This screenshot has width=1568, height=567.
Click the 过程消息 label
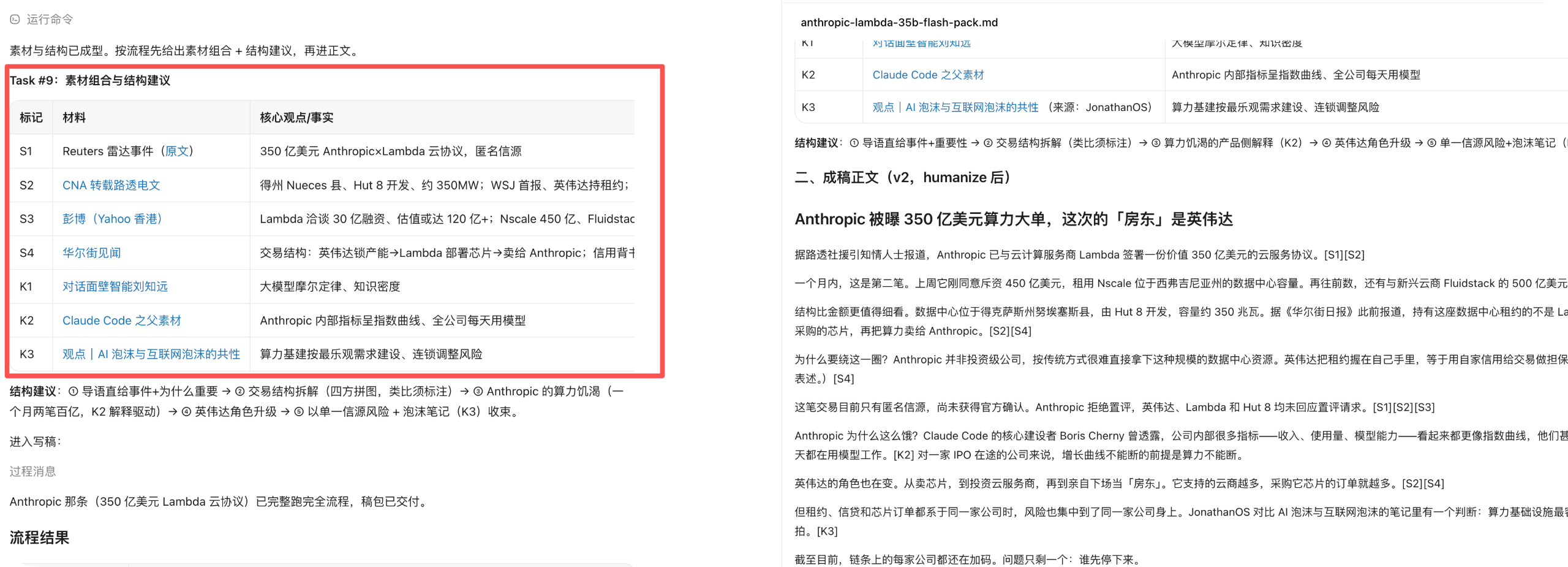[32, 471]
